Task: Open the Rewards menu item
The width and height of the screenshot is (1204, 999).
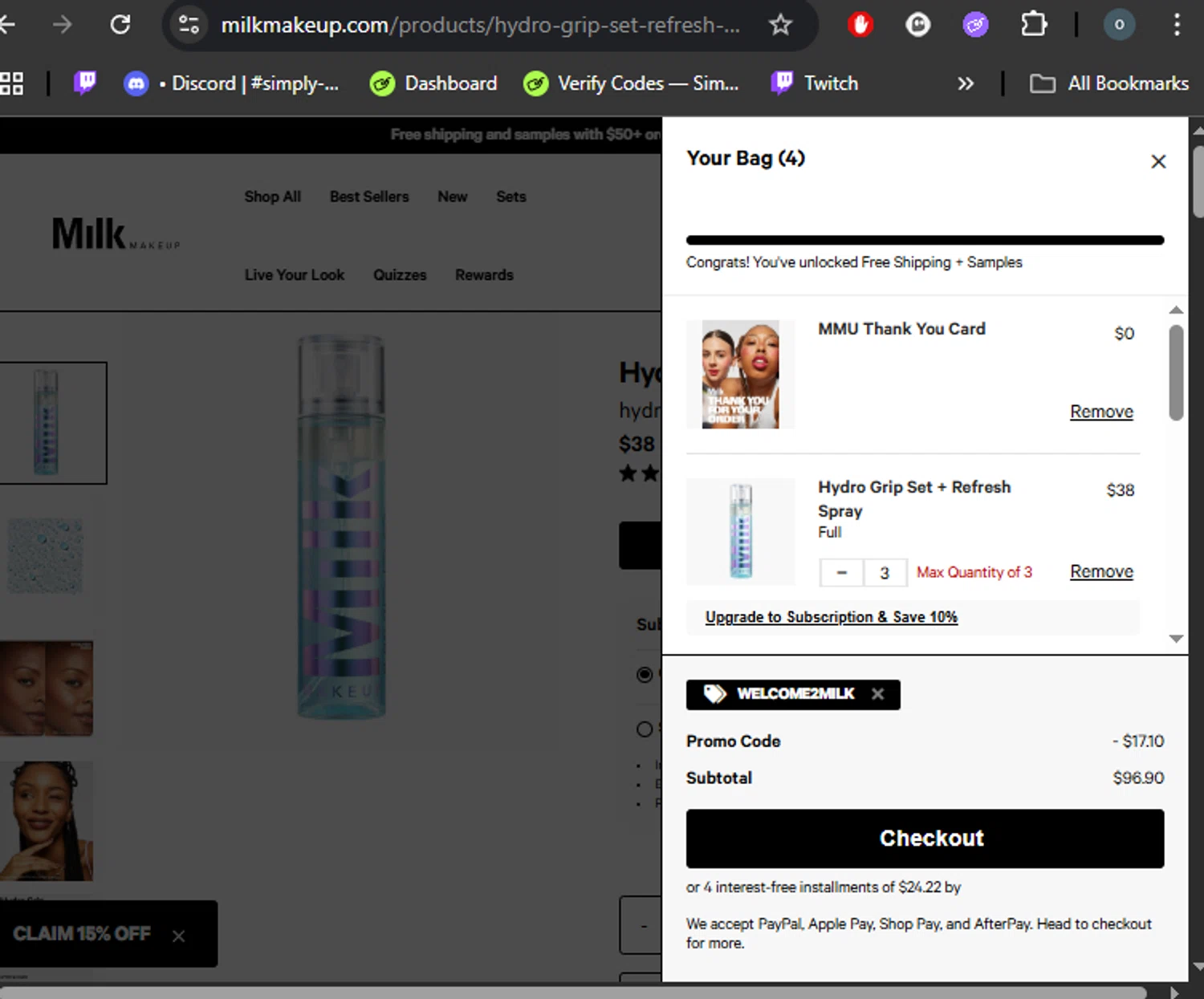Action: pyautogui.click(x=484, y=274)
